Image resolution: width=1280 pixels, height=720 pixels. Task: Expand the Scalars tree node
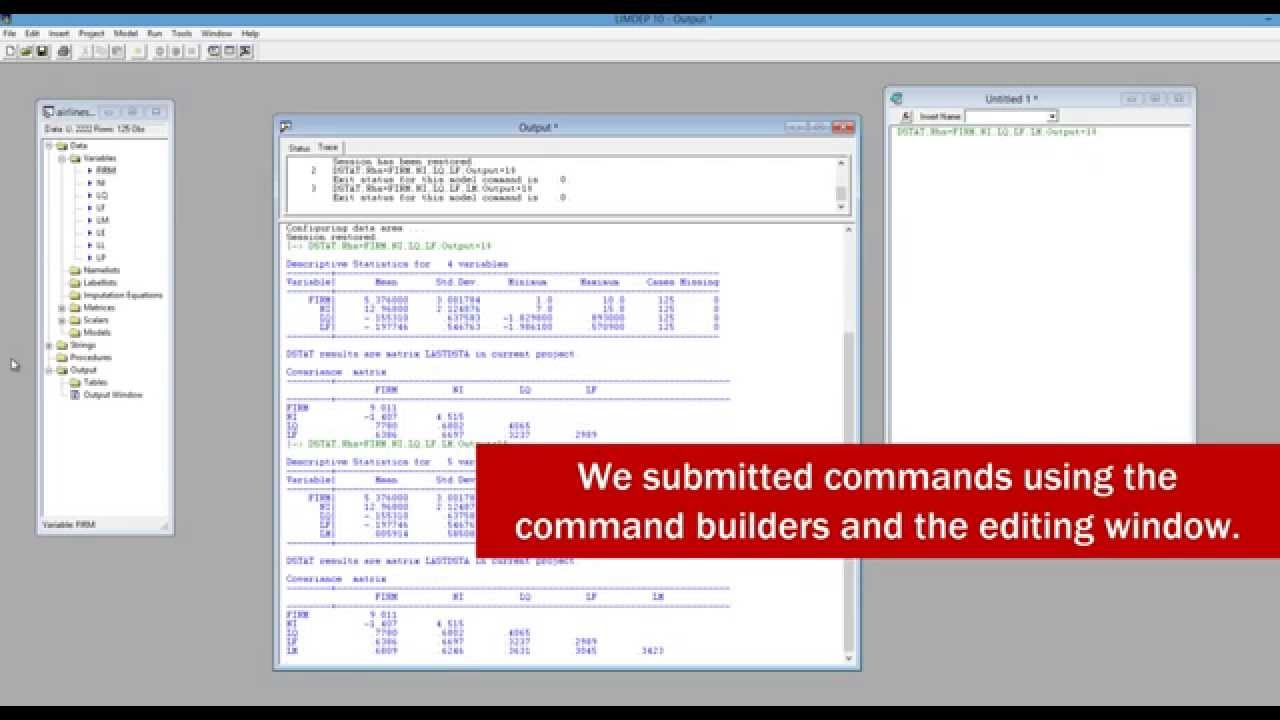pyautogui.click(x=62, y=320)
